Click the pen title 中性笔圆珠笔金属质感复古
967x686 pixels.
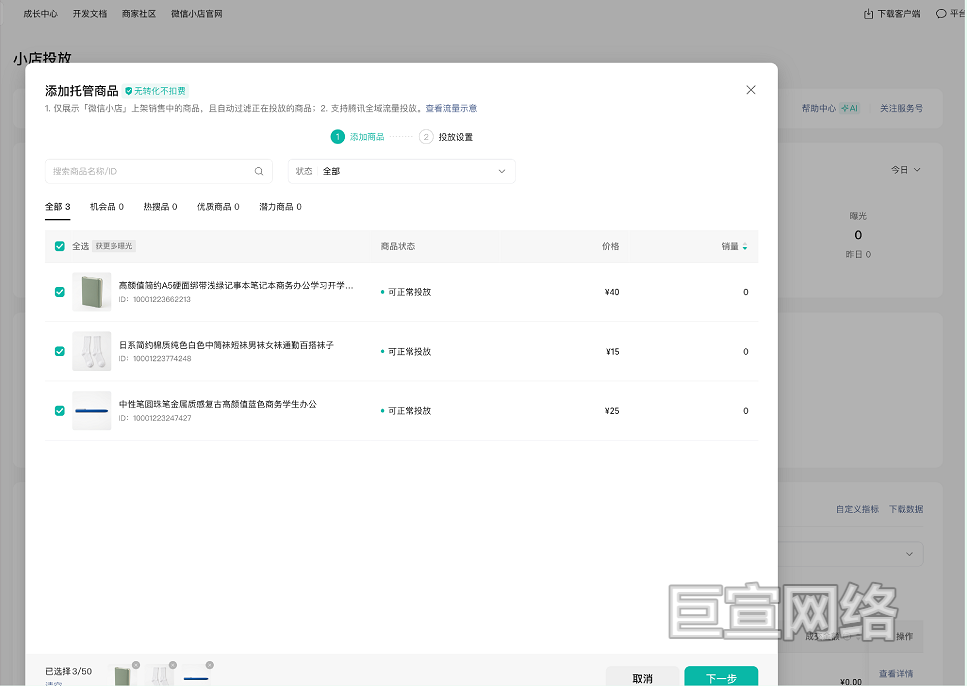[218, 404]
